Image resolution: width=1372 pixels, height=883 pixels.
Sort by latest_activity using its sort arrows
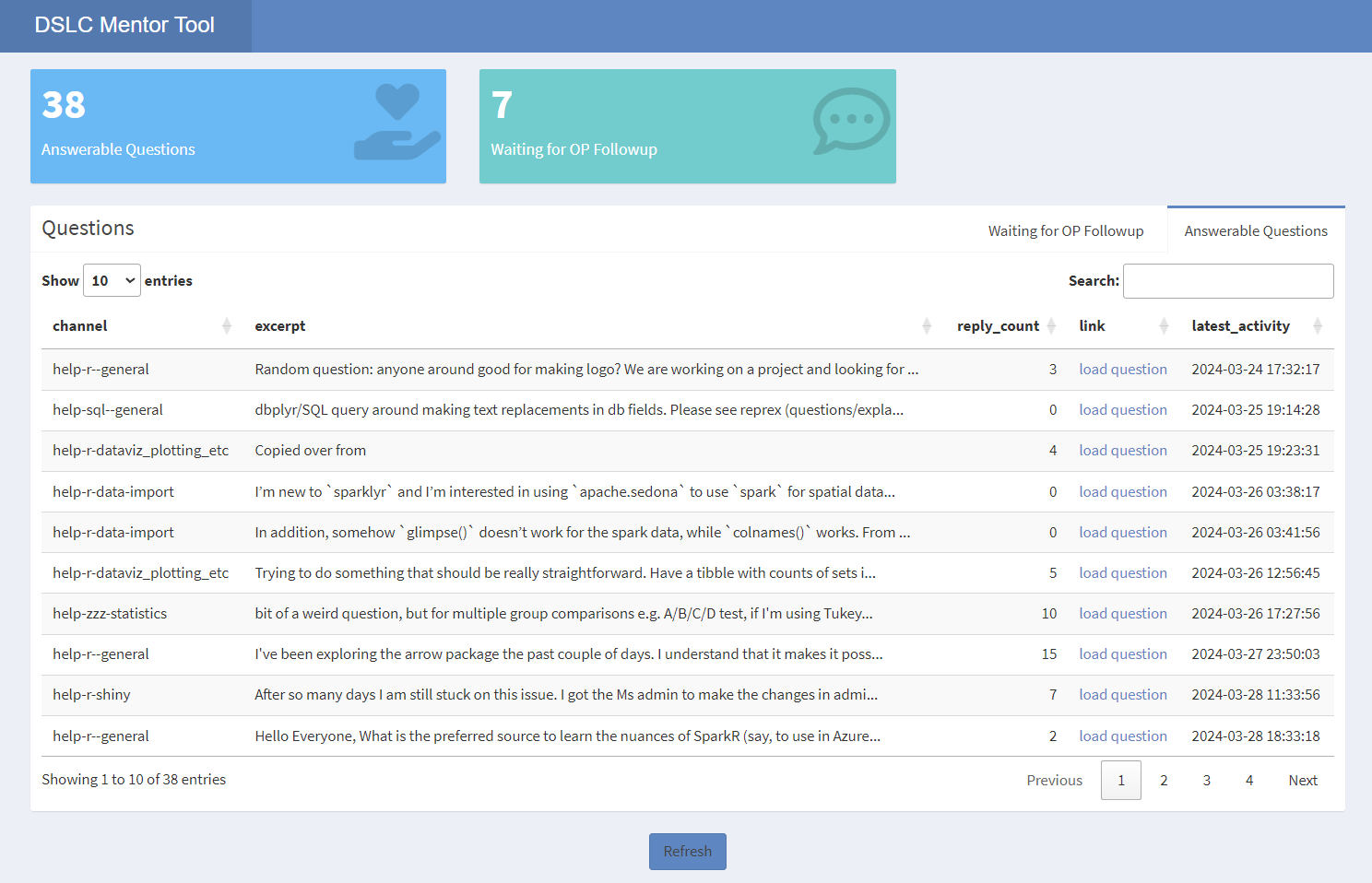tap(1318, 326)
